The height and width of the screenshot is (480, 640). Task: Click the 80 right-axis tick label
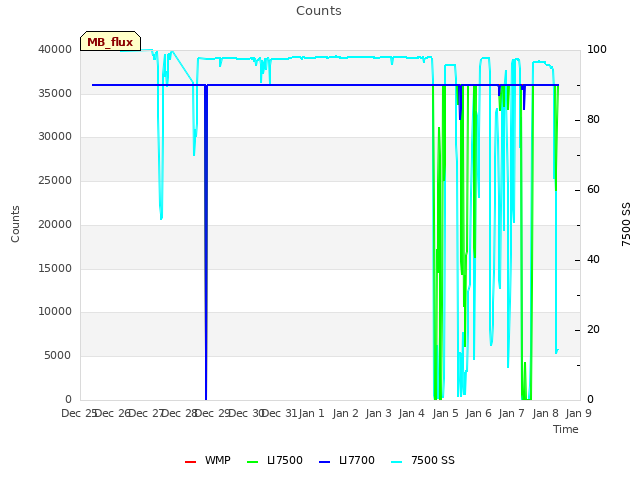pyautogui.click(x=593, y=120)
